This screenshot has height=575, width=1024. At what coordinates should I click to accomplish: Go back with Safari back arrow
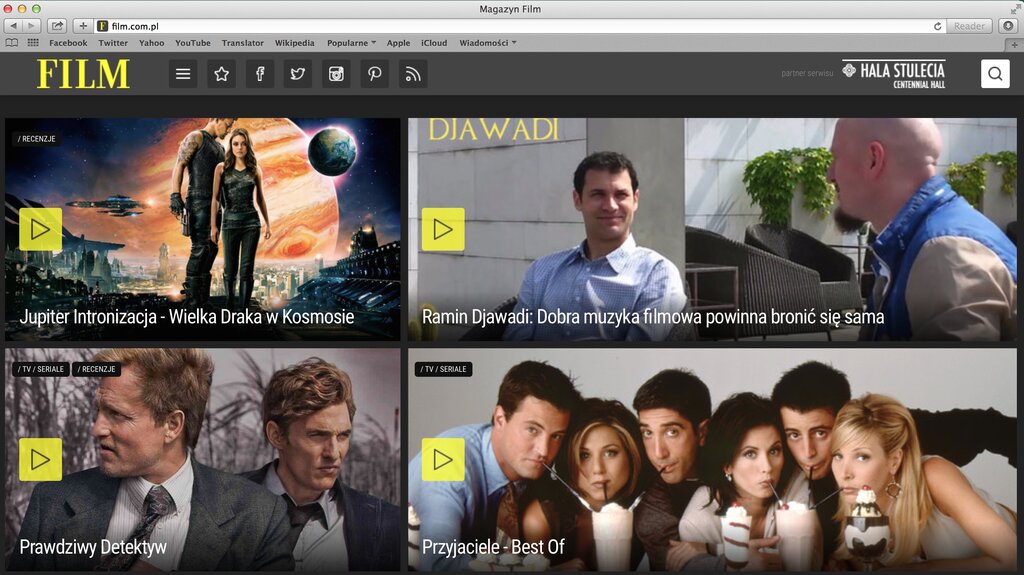[x=13, y=26]
